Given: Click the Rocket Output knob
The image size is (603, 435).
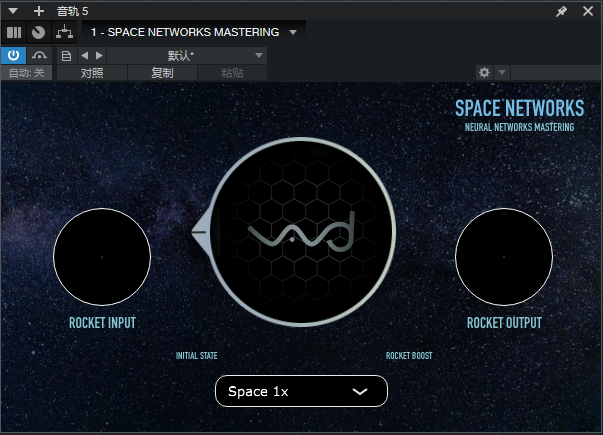Looking at the screenshot, I should pyautogui.click(x=504, y=257).
